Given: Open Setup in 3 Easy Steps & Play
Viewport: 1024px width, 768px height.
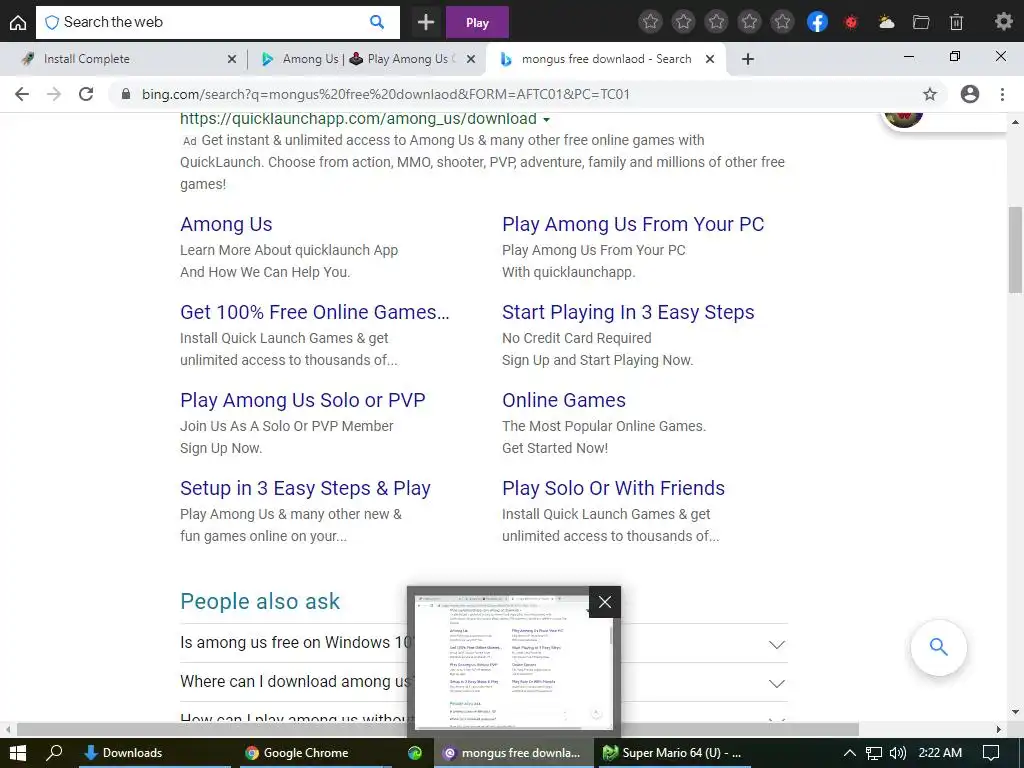Looking at the screenshot, I should (x=305, y=488).
